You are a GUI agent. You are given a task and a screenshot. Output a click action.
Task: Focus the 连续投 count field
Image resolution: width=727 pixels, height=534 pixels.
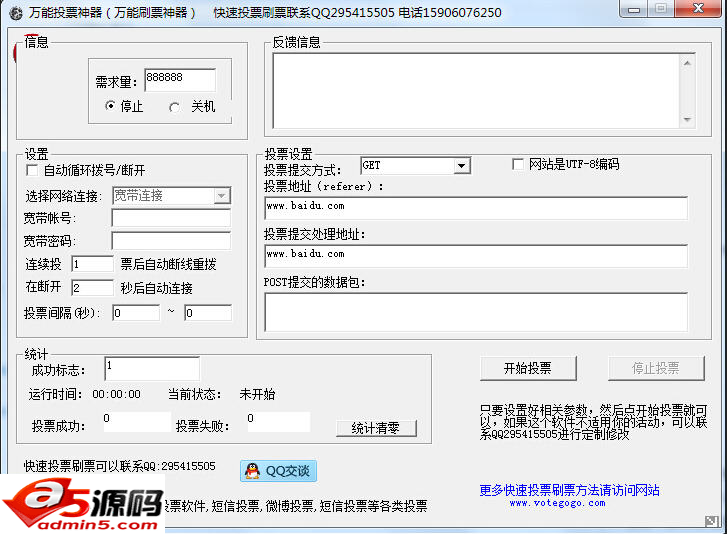pyautogui.click(x=92, y=264)
